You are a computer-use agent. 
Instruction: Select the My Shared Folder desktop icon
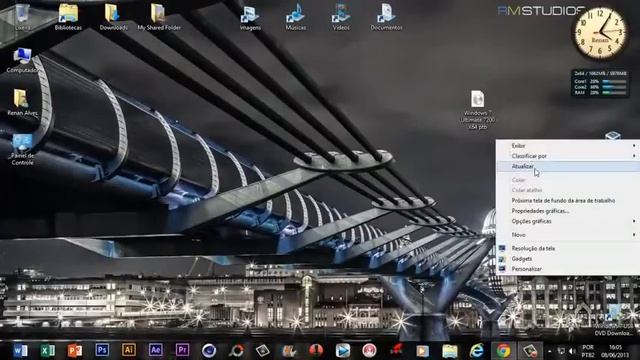click(x=159, y=17)
